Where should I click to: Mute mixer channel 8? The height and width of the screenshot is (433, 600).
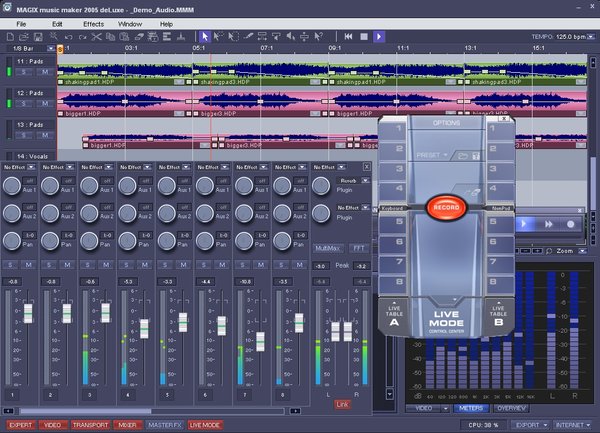tap(300, 265)
